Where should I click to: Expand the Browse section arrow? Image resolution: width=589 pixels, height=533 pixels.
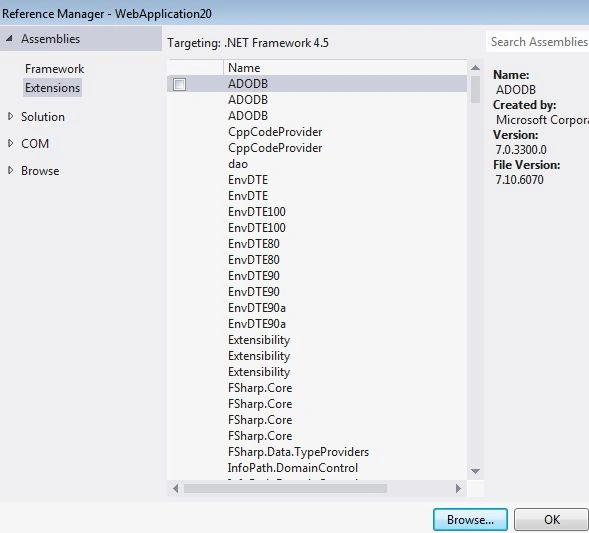coord(10,171)
